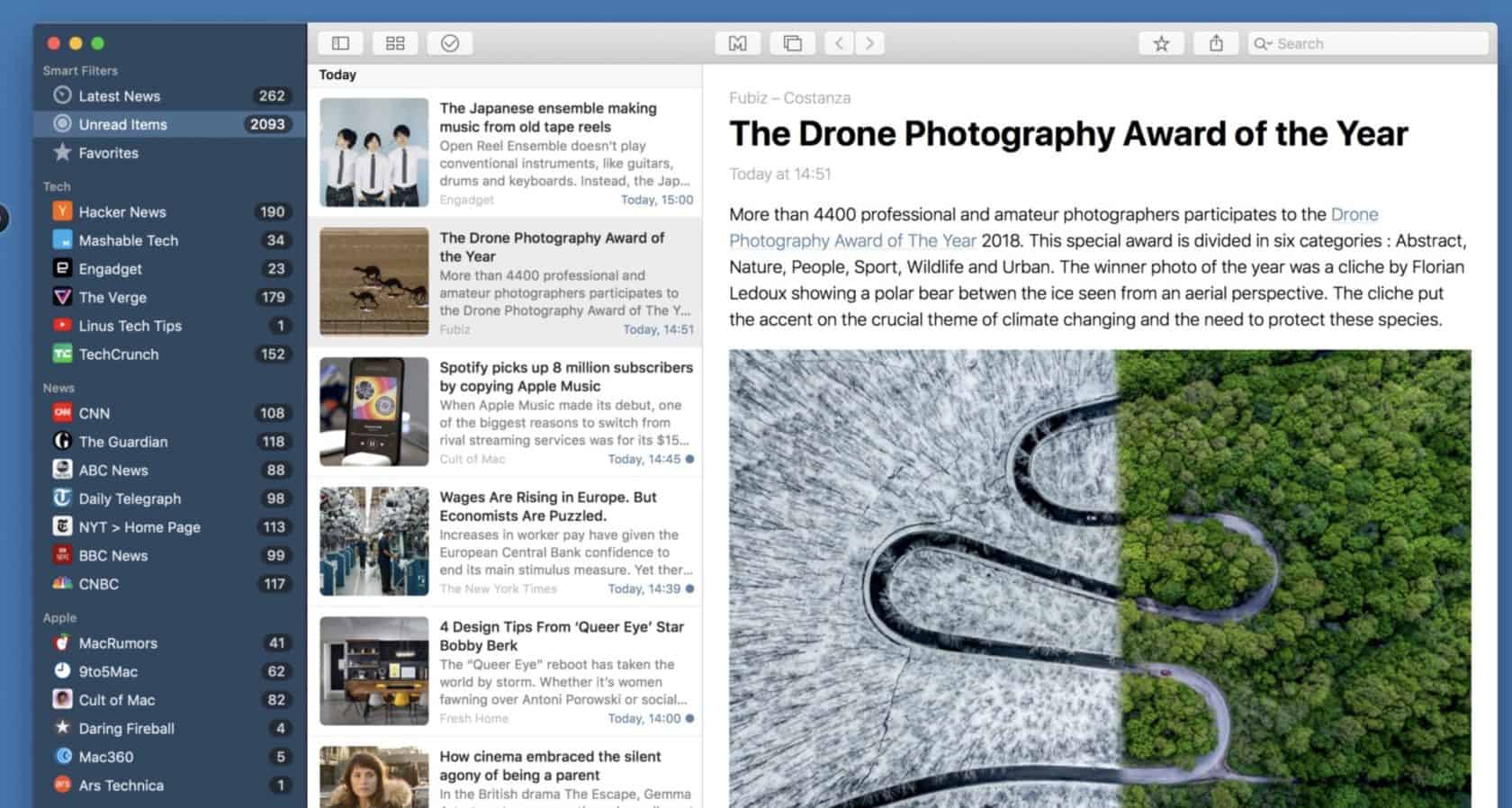Go to previous article with back arrow

(x=839, y=43)
